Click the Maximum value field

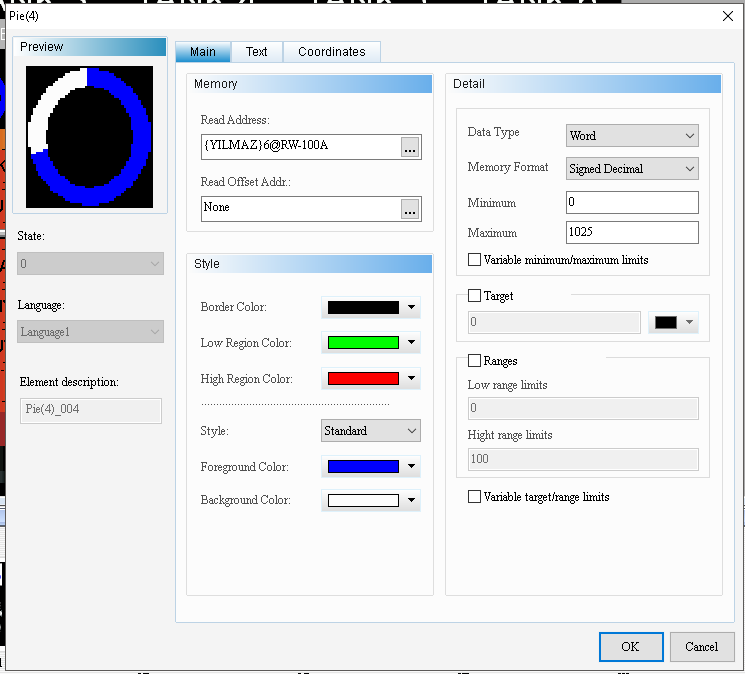coord(632,232)
